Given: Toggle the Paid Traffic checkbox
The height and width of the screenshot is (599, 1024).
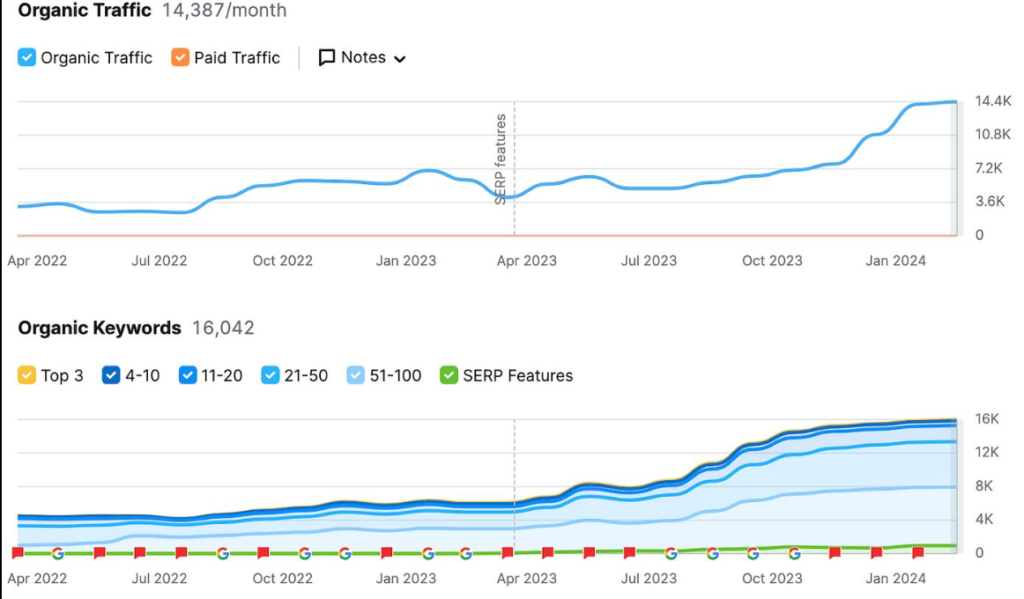Looking at the screenshot, I should pos(180,57).
